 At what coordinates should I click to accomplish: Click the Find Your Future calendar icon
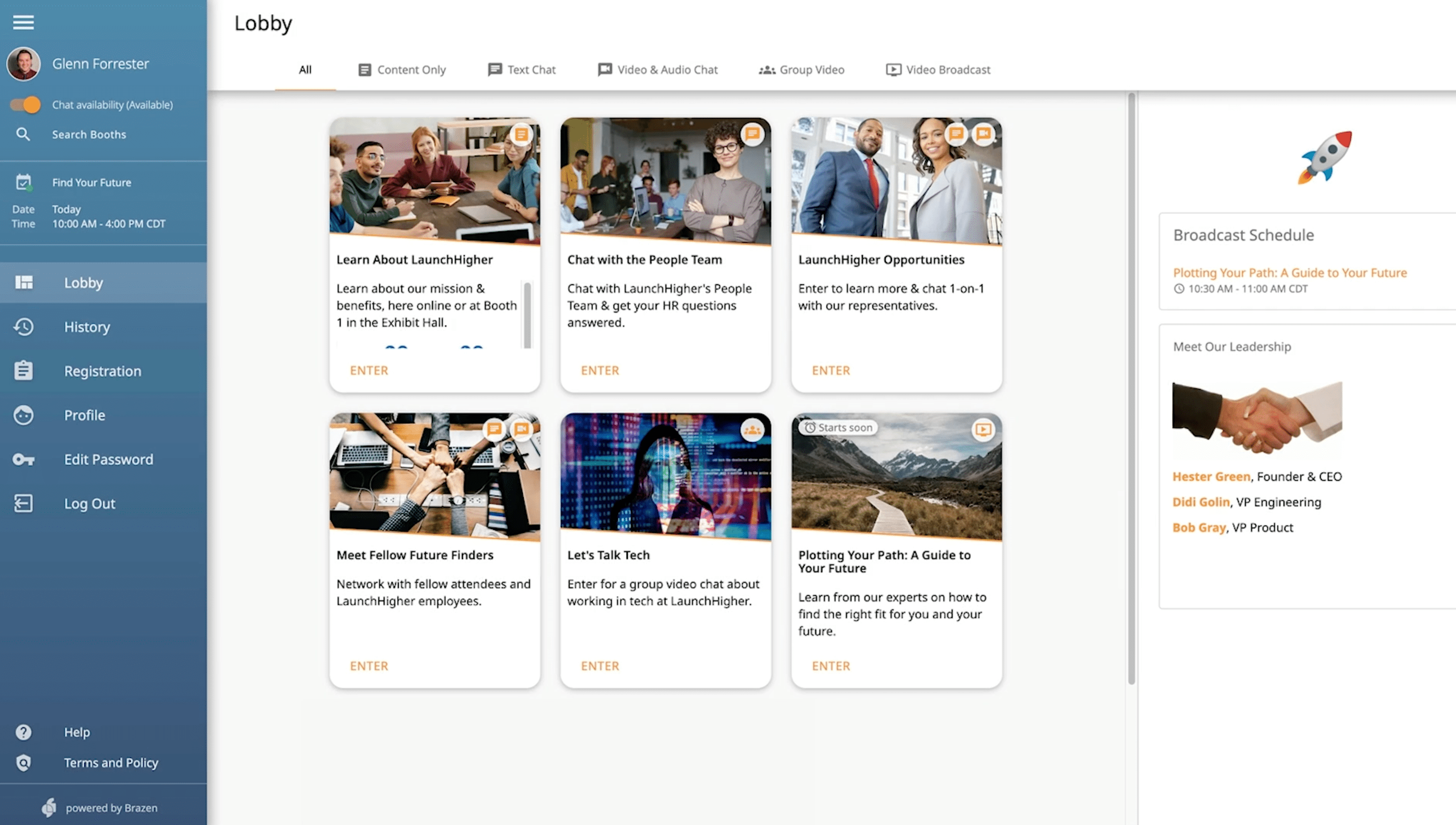23,182
